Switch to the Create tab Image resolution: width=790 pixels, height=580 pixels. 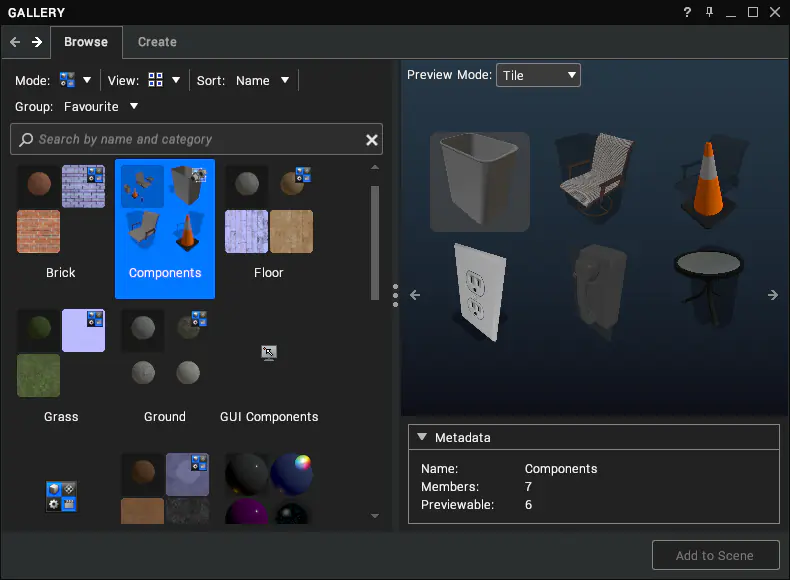157,42
